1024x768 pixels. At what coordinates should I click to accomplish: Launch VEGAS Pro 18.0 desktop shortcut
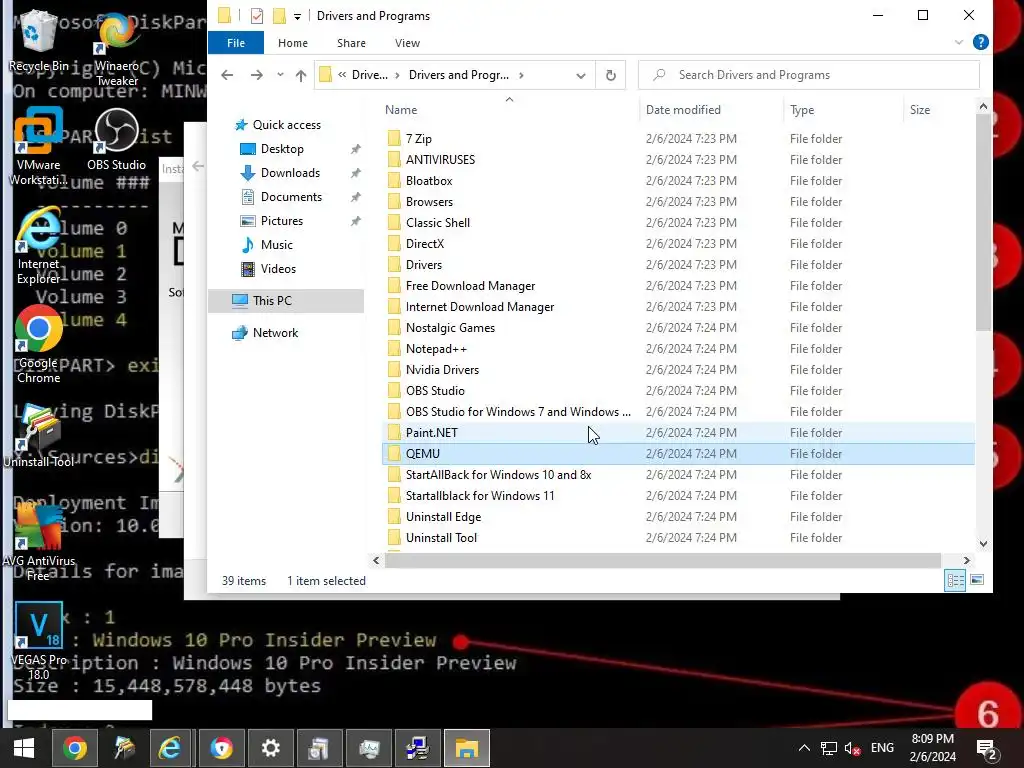point(39,641)
